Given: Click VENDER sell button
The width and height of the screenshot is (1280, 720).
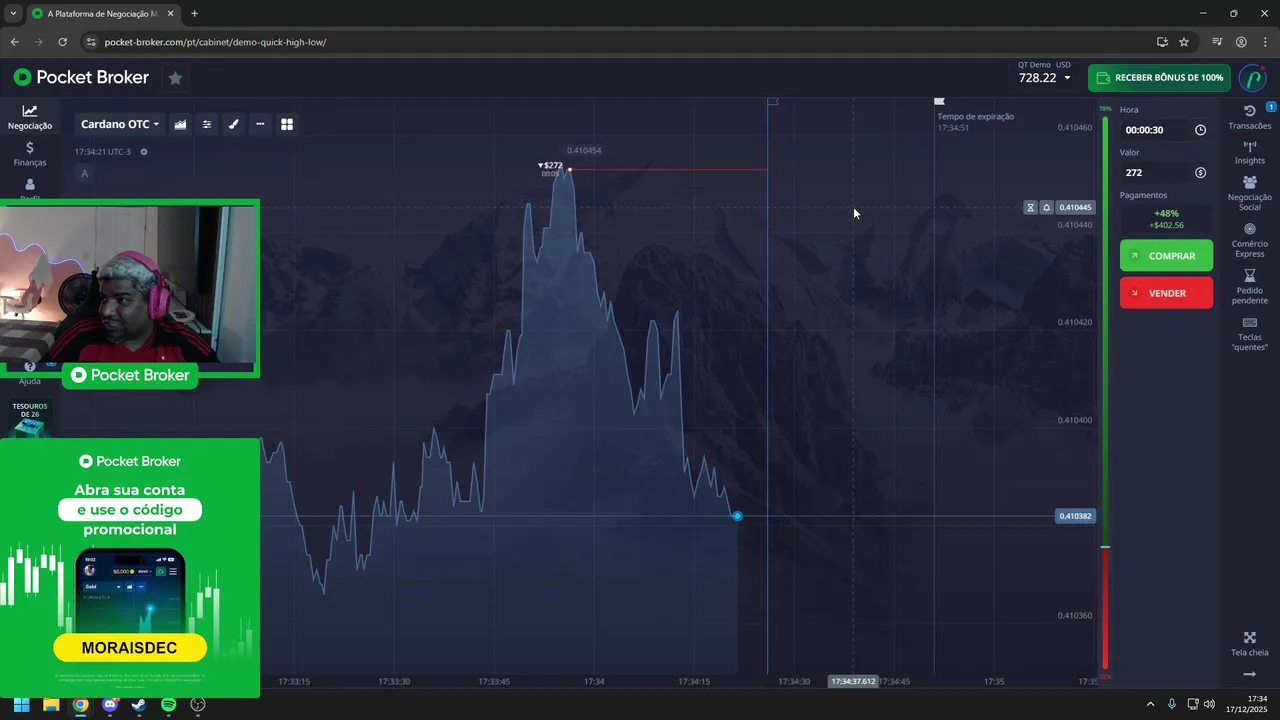Looking at the screenshot, I should (x=1166, y=293).
